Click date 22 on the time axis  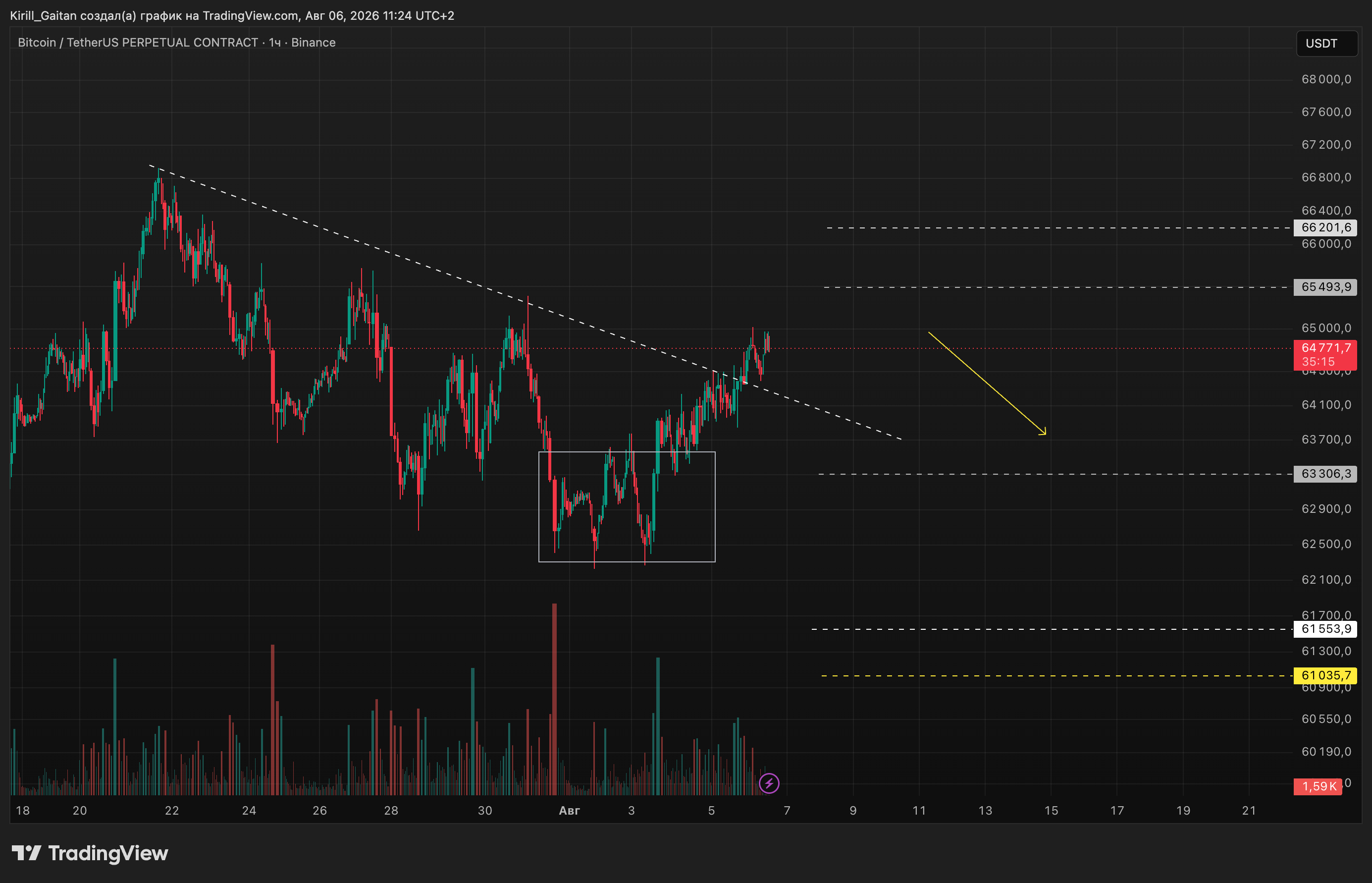pyautogui.click(x=172, y=810)
